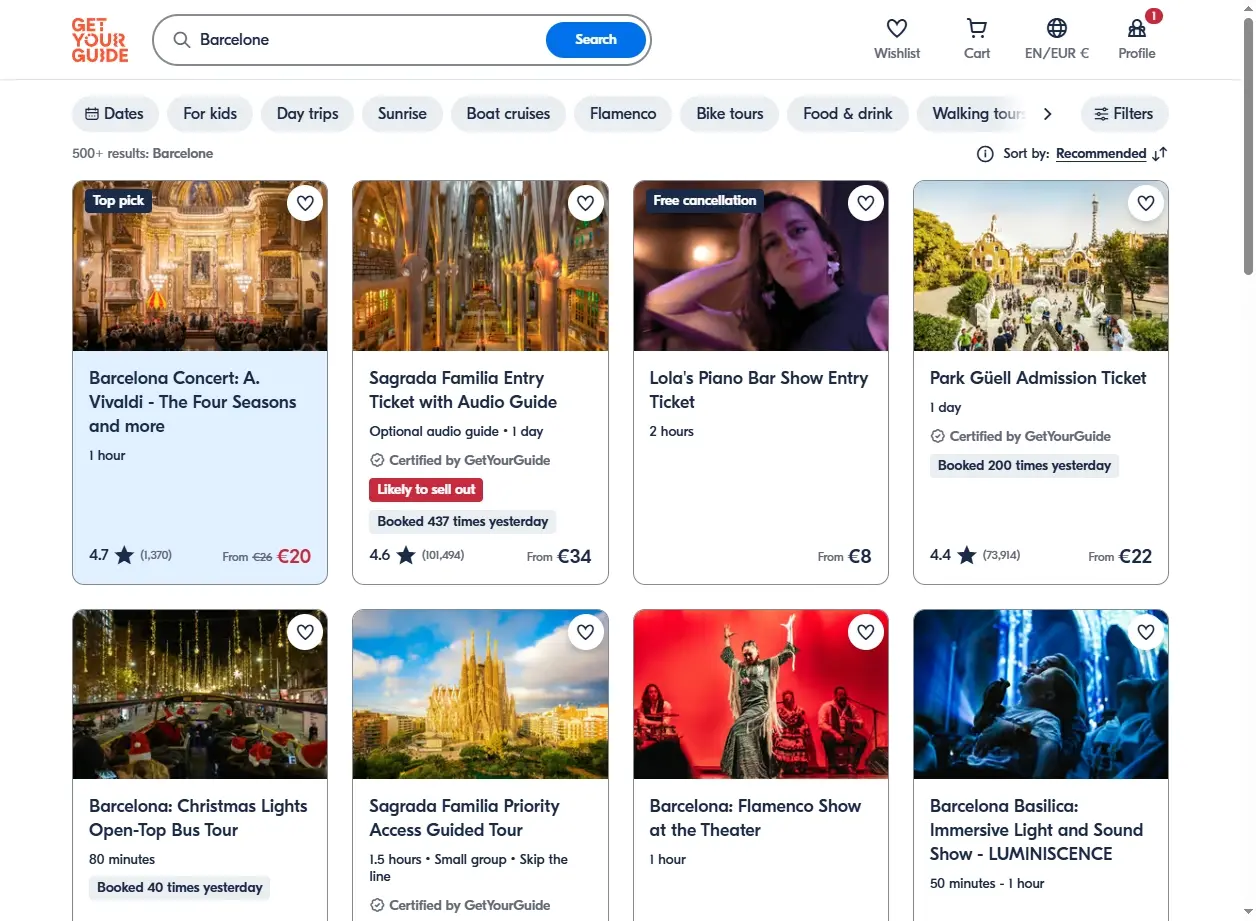1256x921 pixels.
Task: Click certified badge icon on Sagrada Familia Entry Ticket
Action: coord(377,460)
